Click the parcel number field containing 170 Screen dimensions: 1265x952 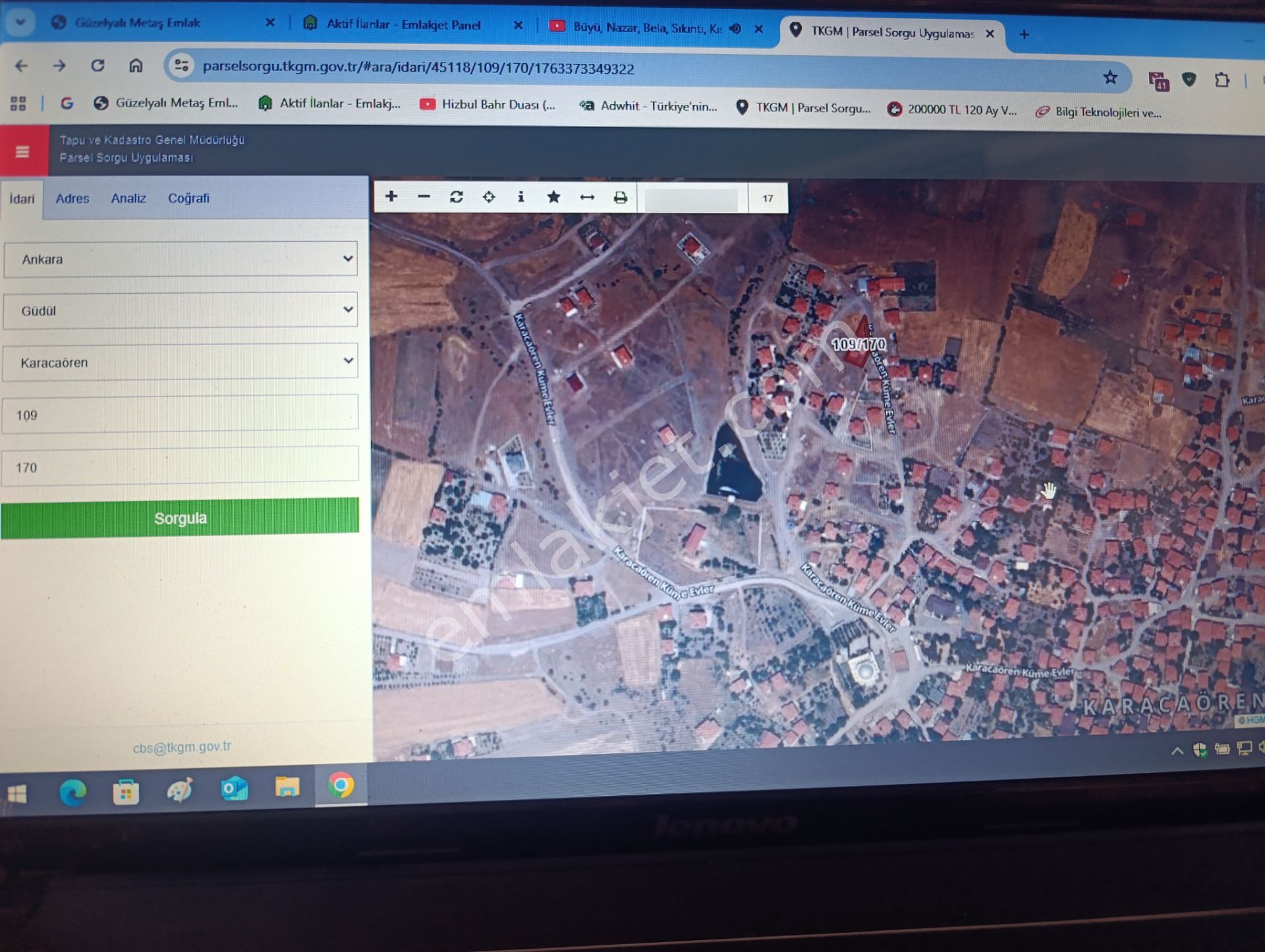point(180,466)
